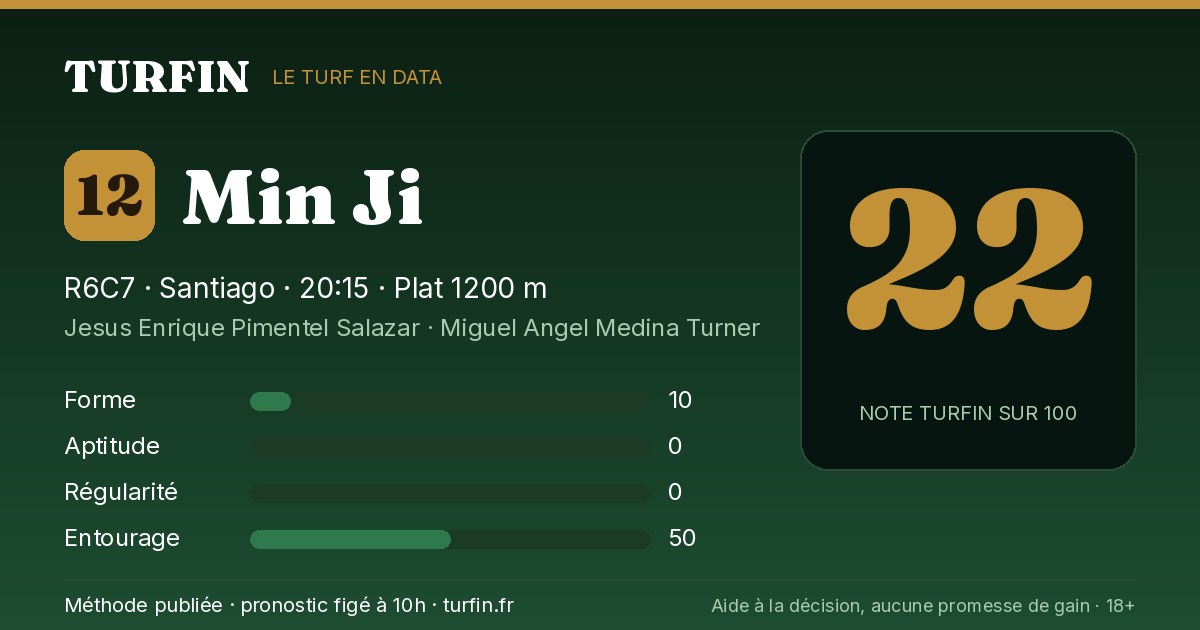Image resolution: width=1200 pixels, height=630 pixels.
Task: Click the gold number 12 badge
Action: 109,195
